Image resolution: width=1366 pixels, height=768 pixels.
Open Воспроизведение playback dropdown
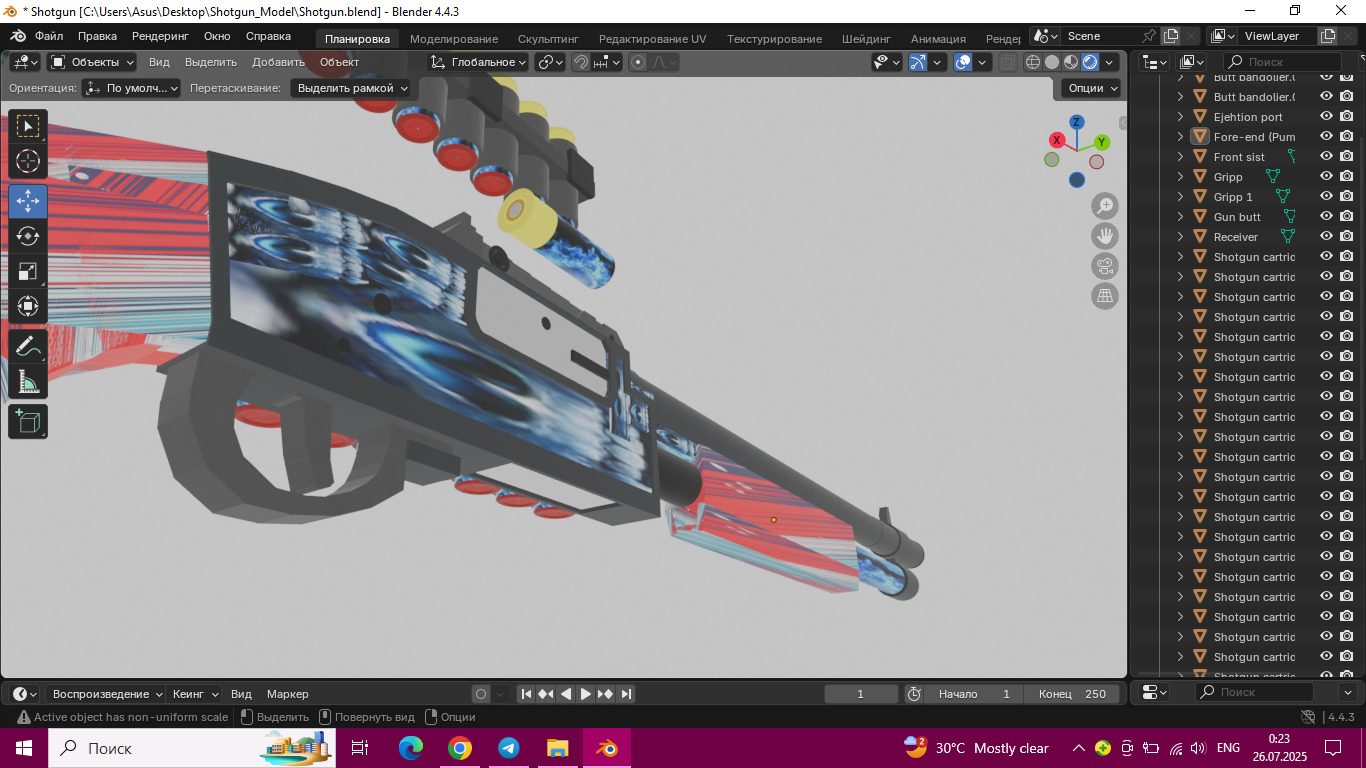tap(107, 694)
